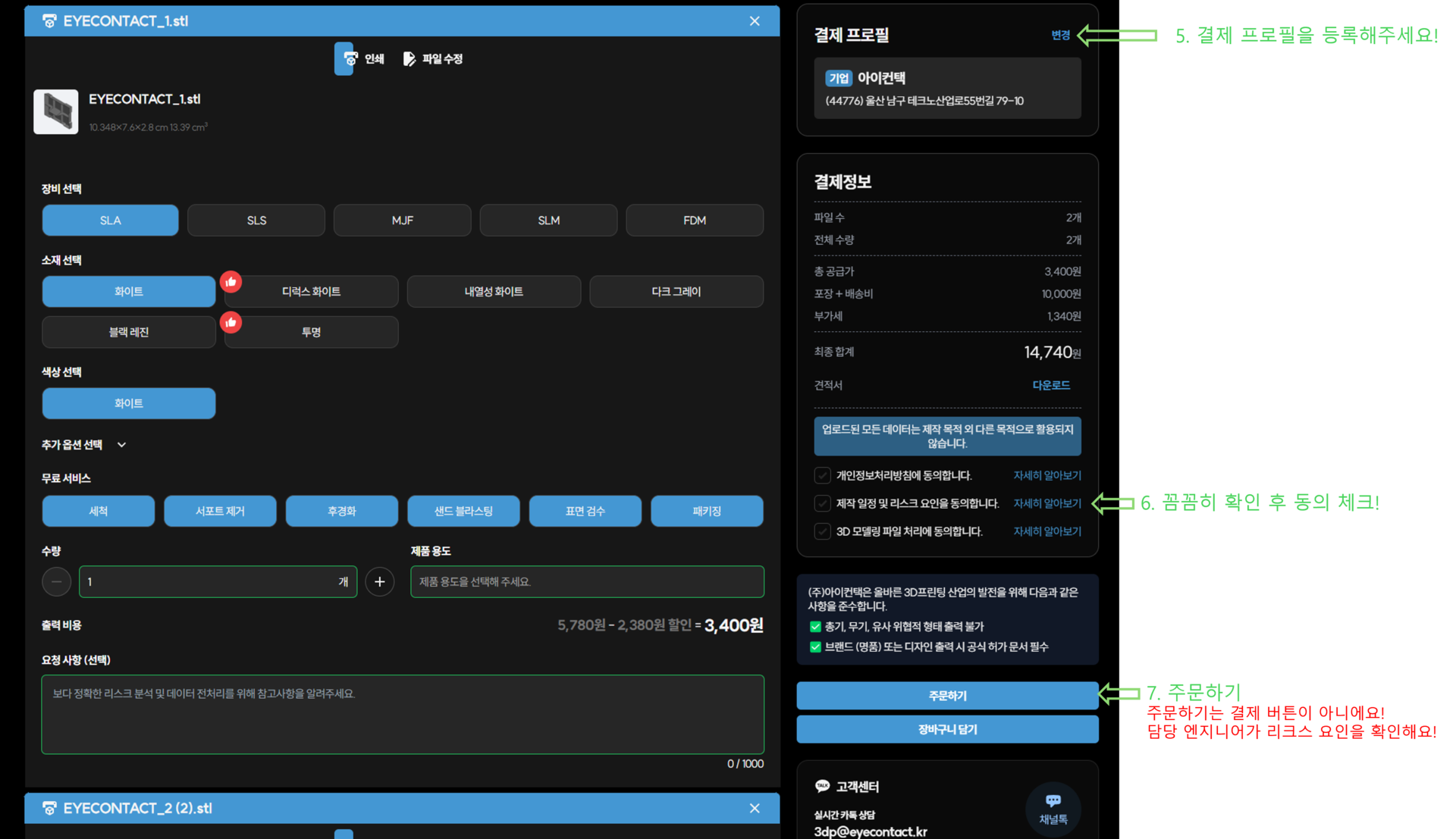Screen dimensions: 1456x839
Task: Download the 견적서 quotation
Action: click(x=1052, y=385)
